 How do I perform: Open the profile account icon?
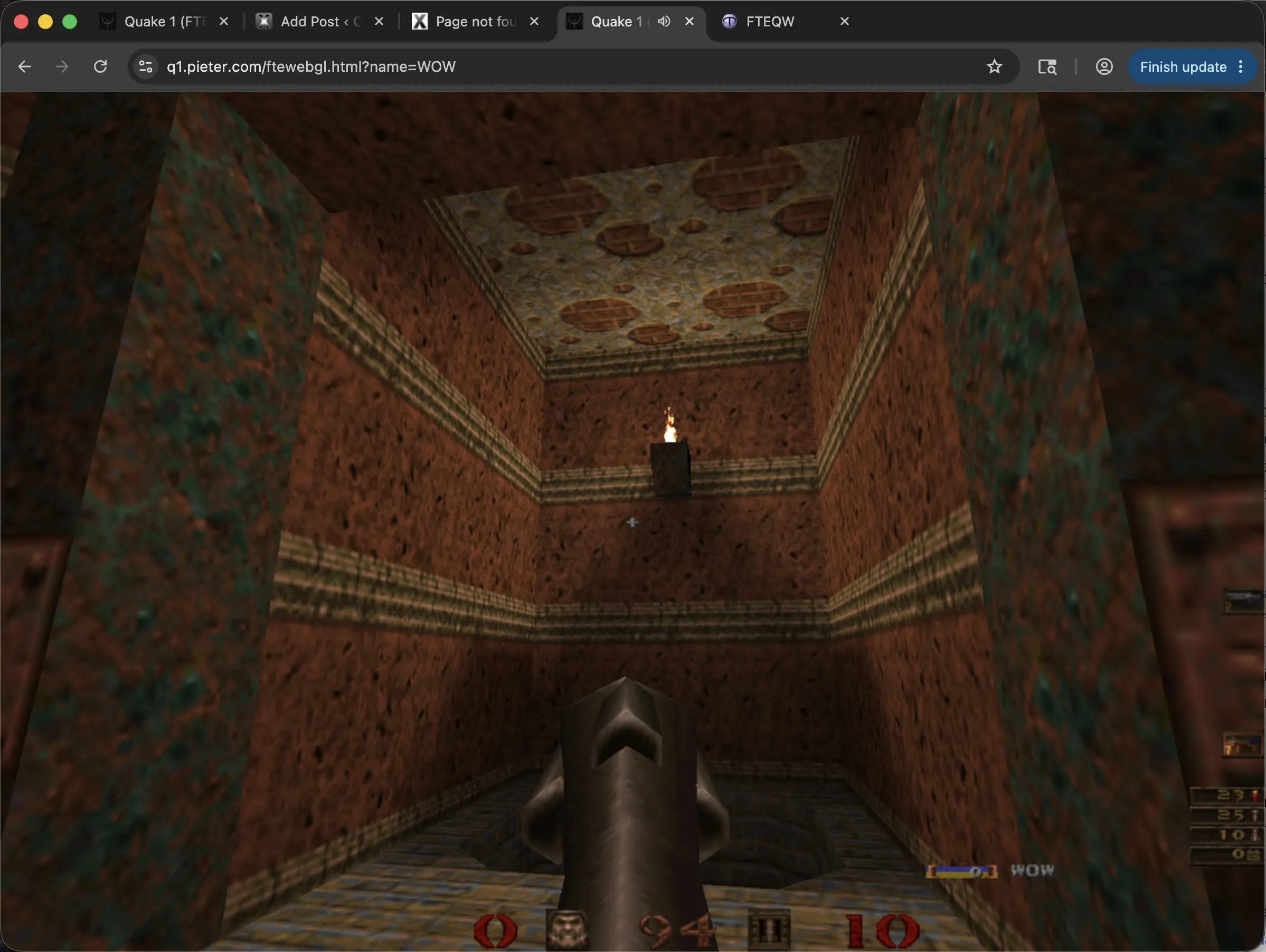pyautogui.click(x=1104, y=66)
